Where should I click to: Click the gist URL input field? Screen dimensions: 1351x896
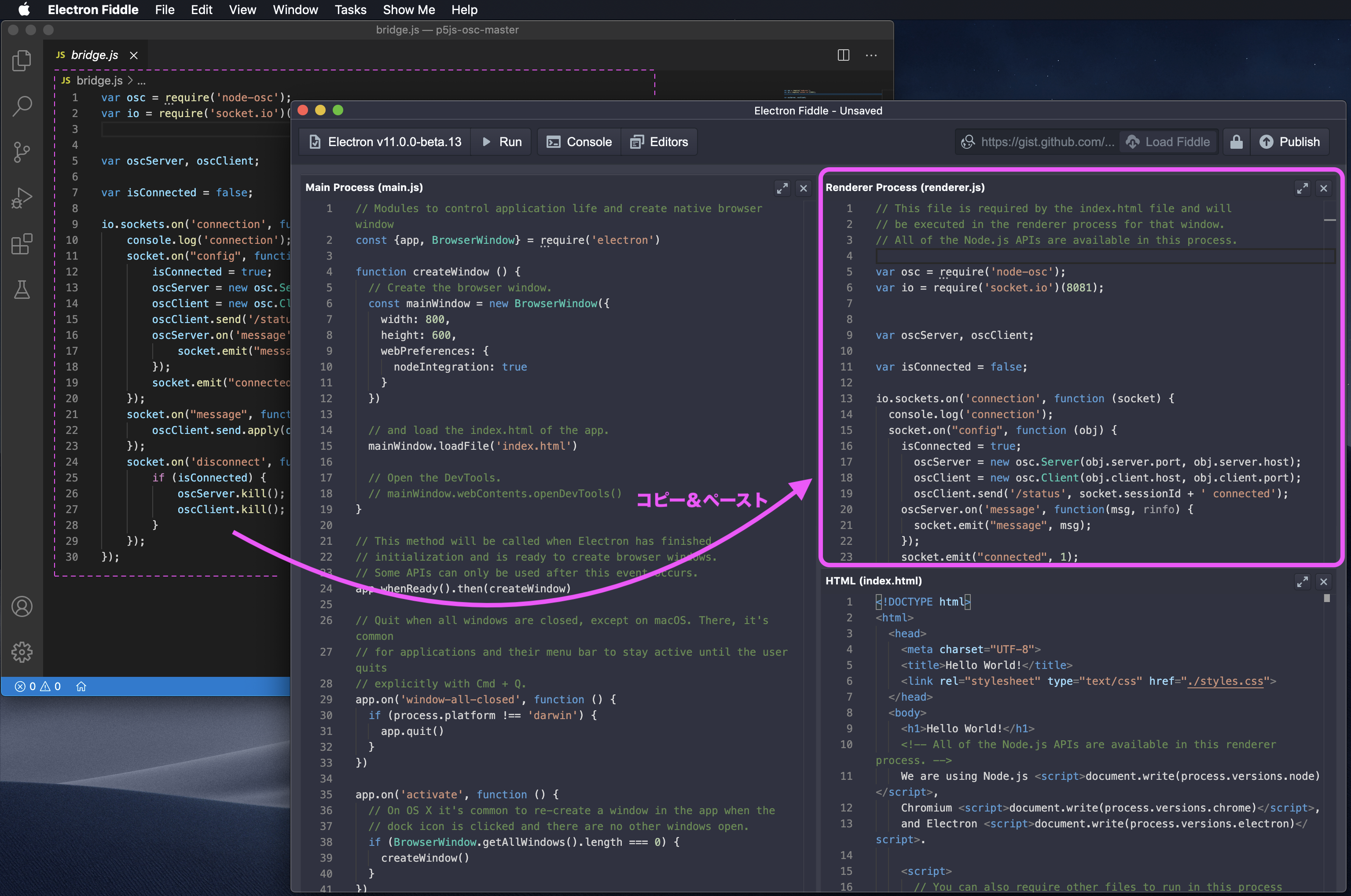[x=1046, y=142]
